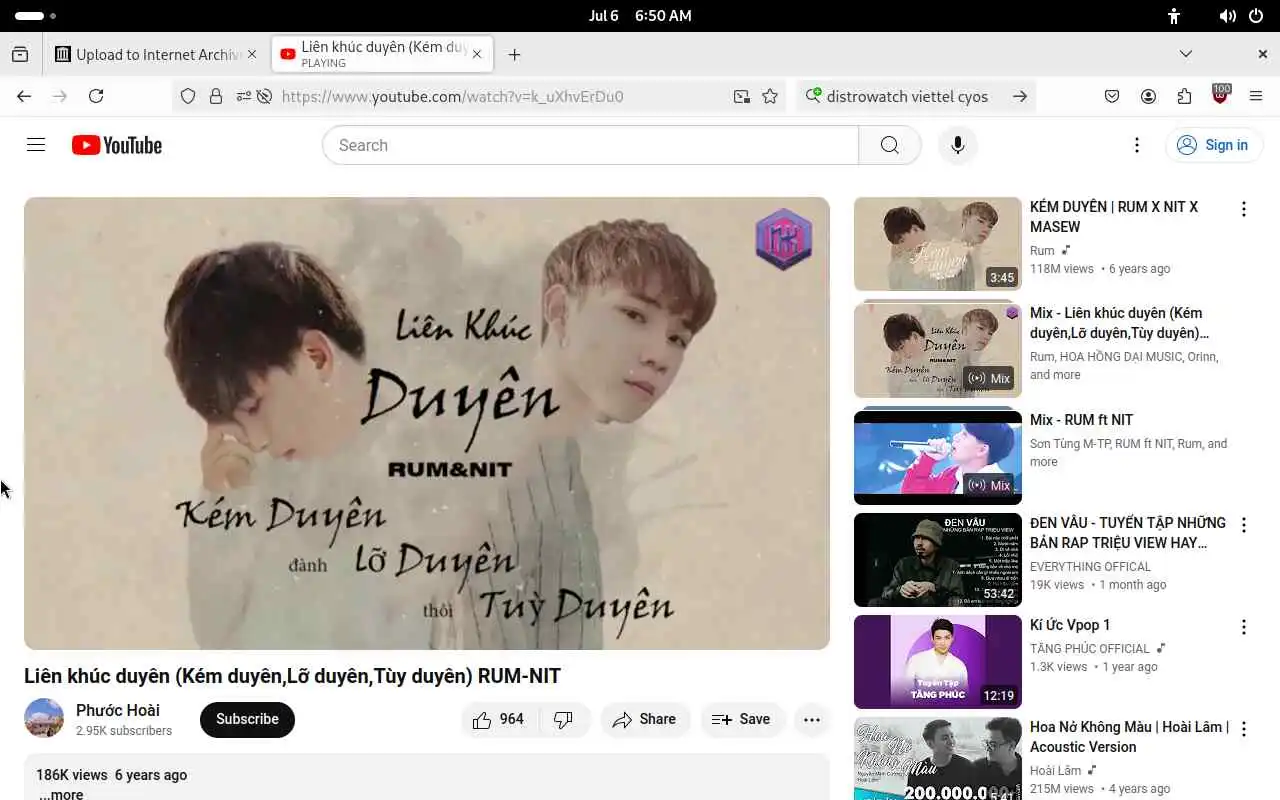This screenshot has height=800, width=1280.
Task: Like the video with thumbs up
Action: (x=499, y=719)
